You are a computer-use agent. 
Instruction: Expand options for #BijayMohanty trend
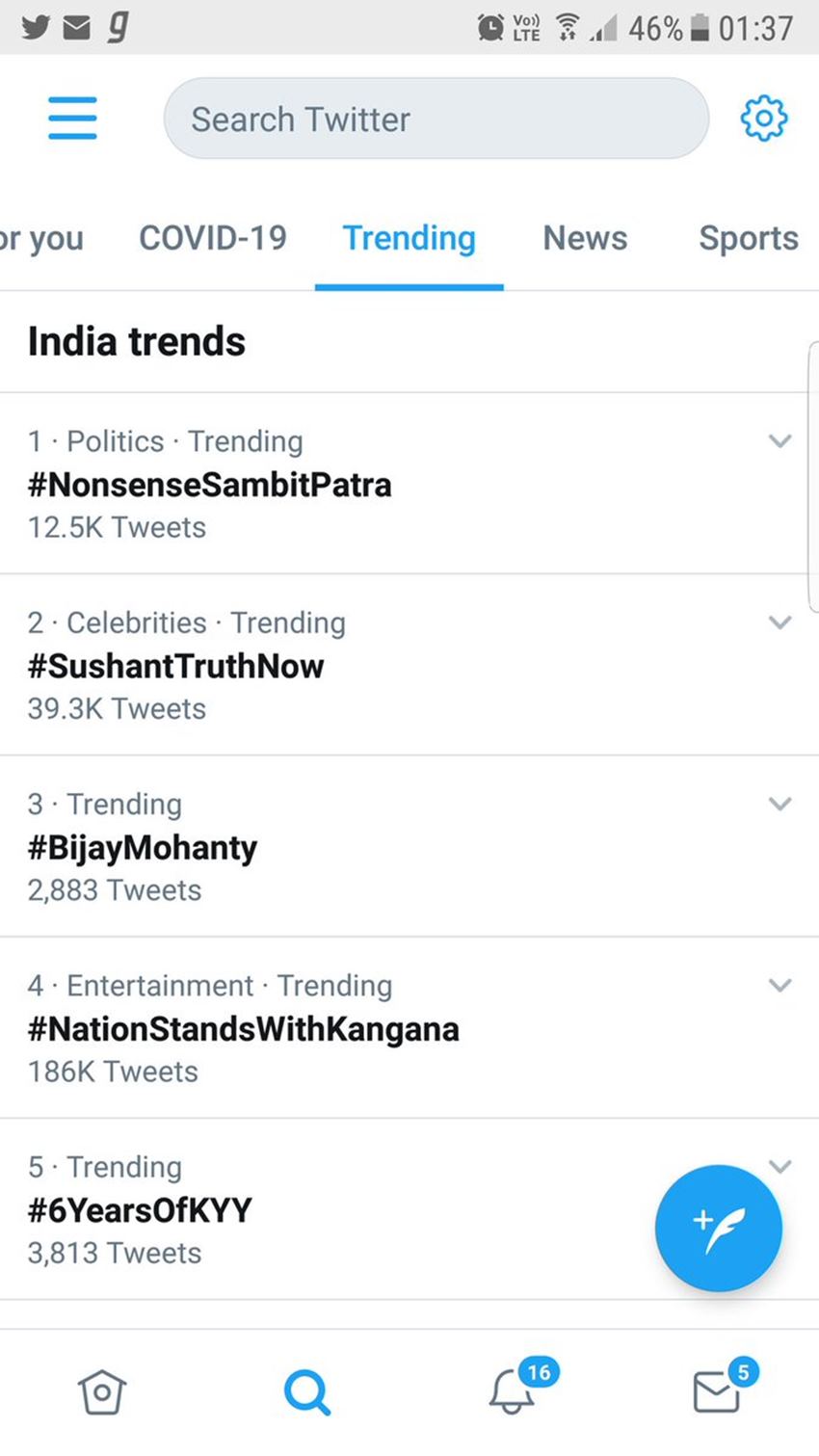[779, 804]
